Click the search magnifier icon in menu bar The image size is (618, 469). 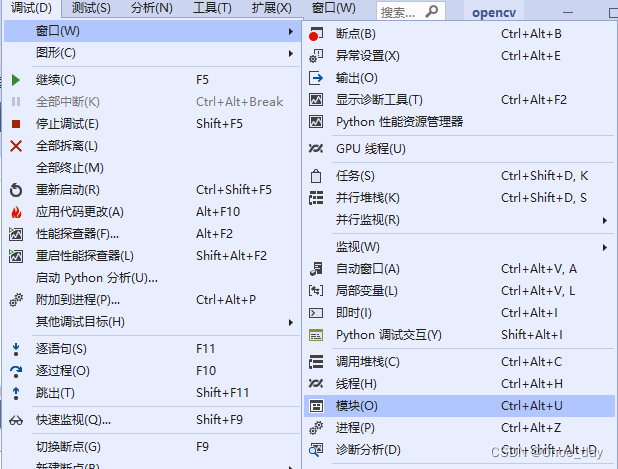[x=431, y=12]
